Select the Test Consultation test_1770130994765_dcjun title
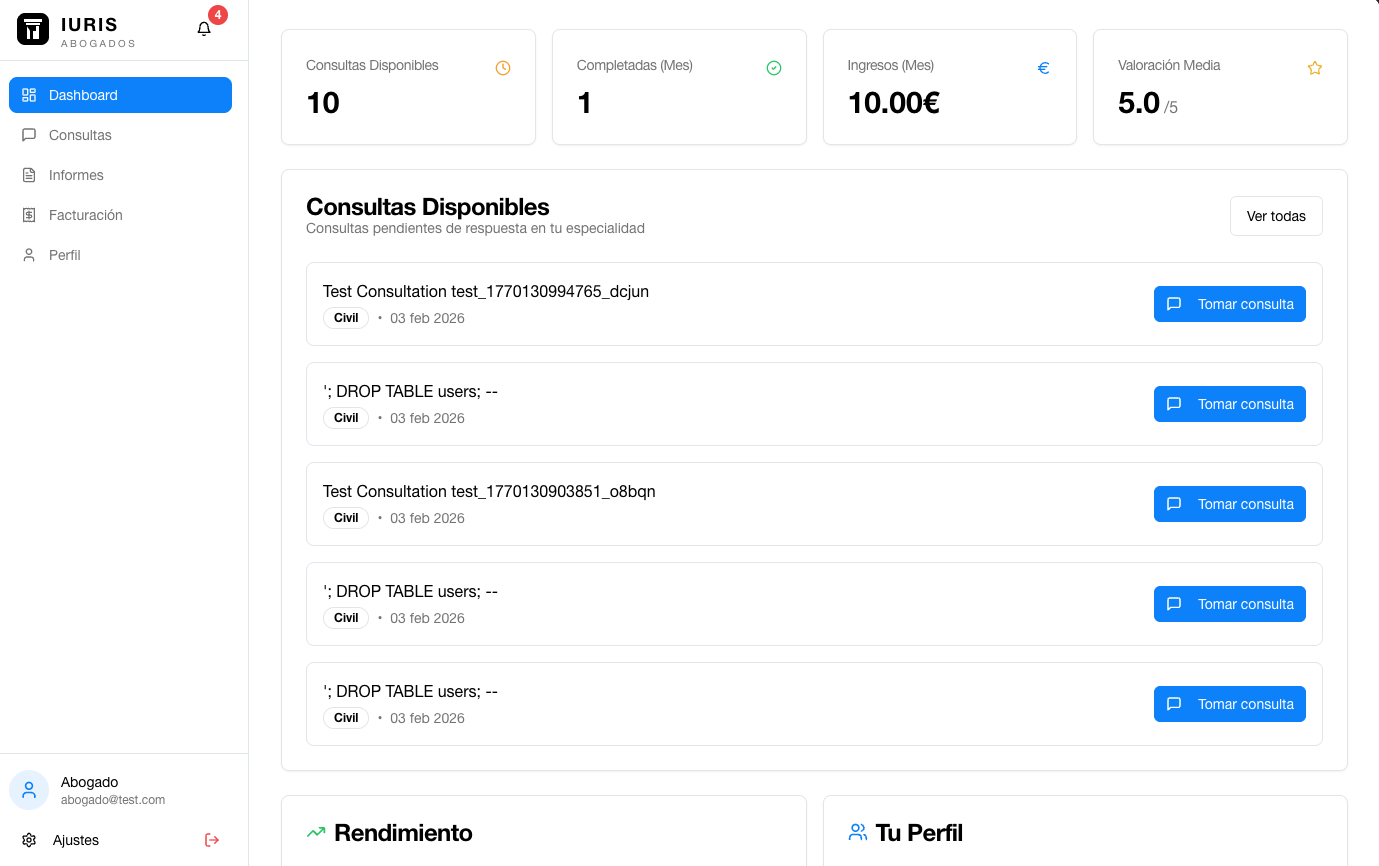The height and width of the screenshot is (866, 1379). (x=486, y=291)
